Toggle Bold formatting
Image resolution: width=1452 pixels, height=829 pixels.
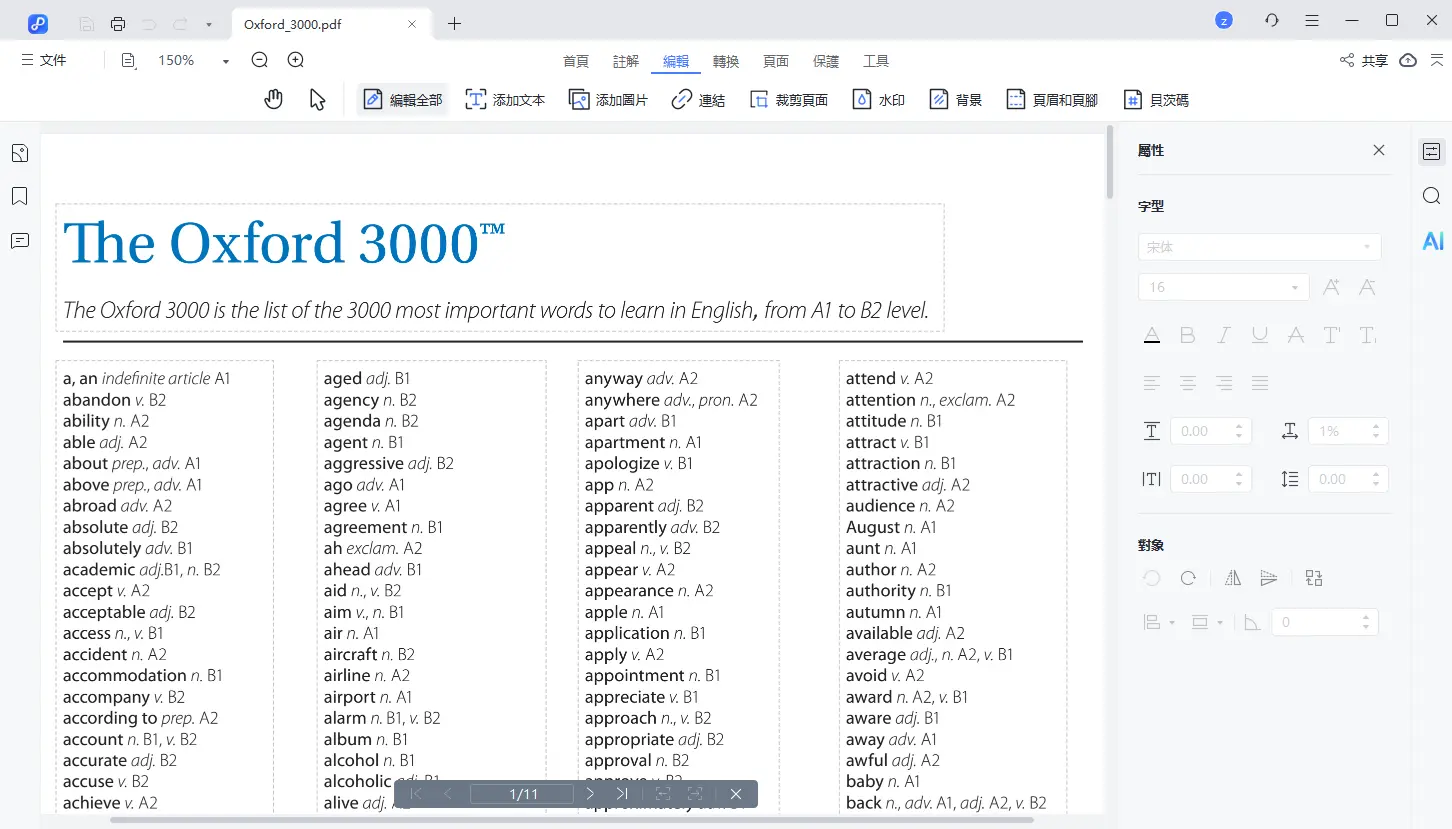(1188, 335)
